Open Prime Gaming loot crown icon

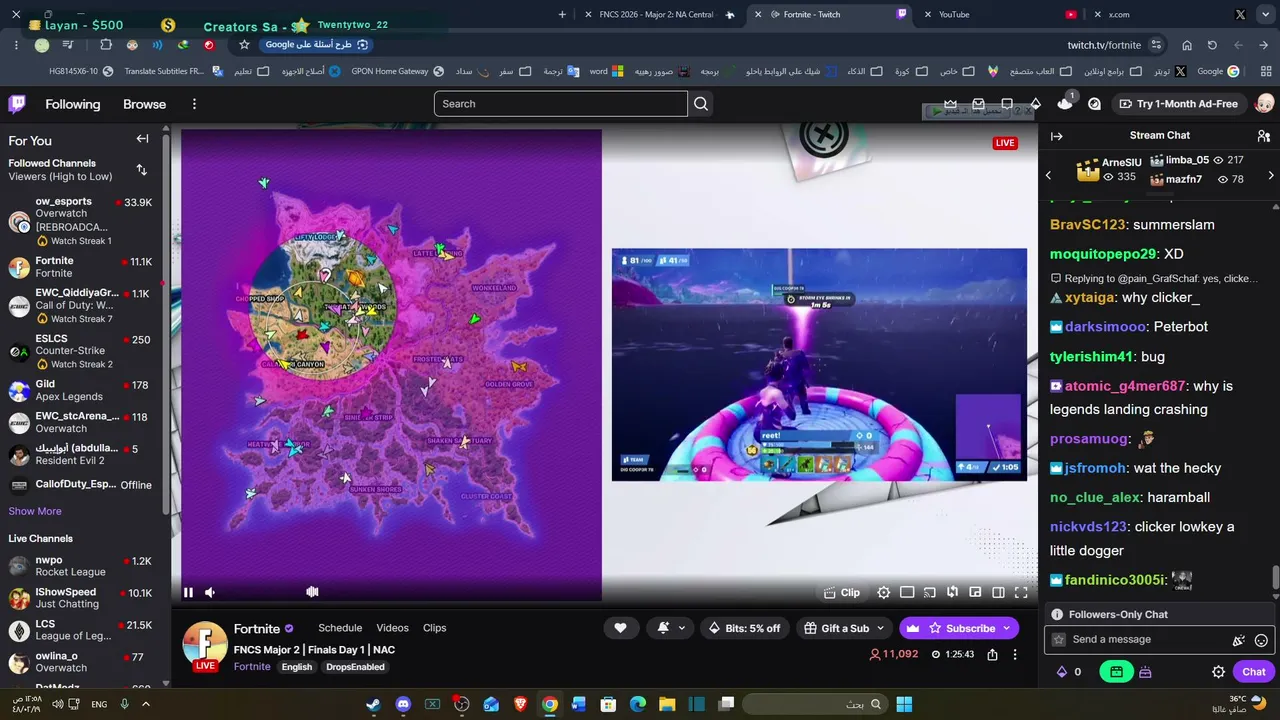[x=951, y=104]
